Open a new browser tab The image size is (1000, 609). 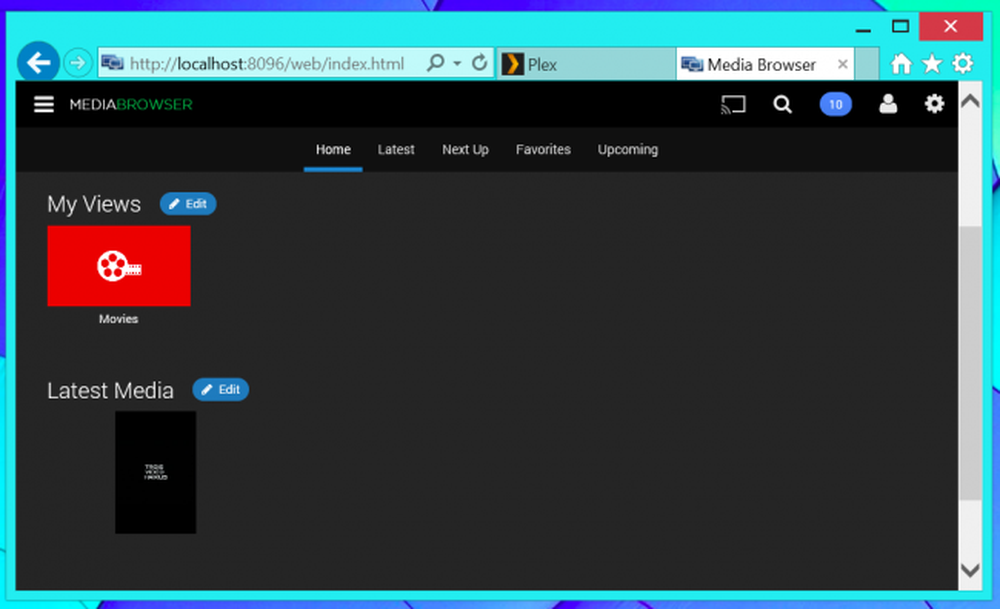(x=867, y=64)
